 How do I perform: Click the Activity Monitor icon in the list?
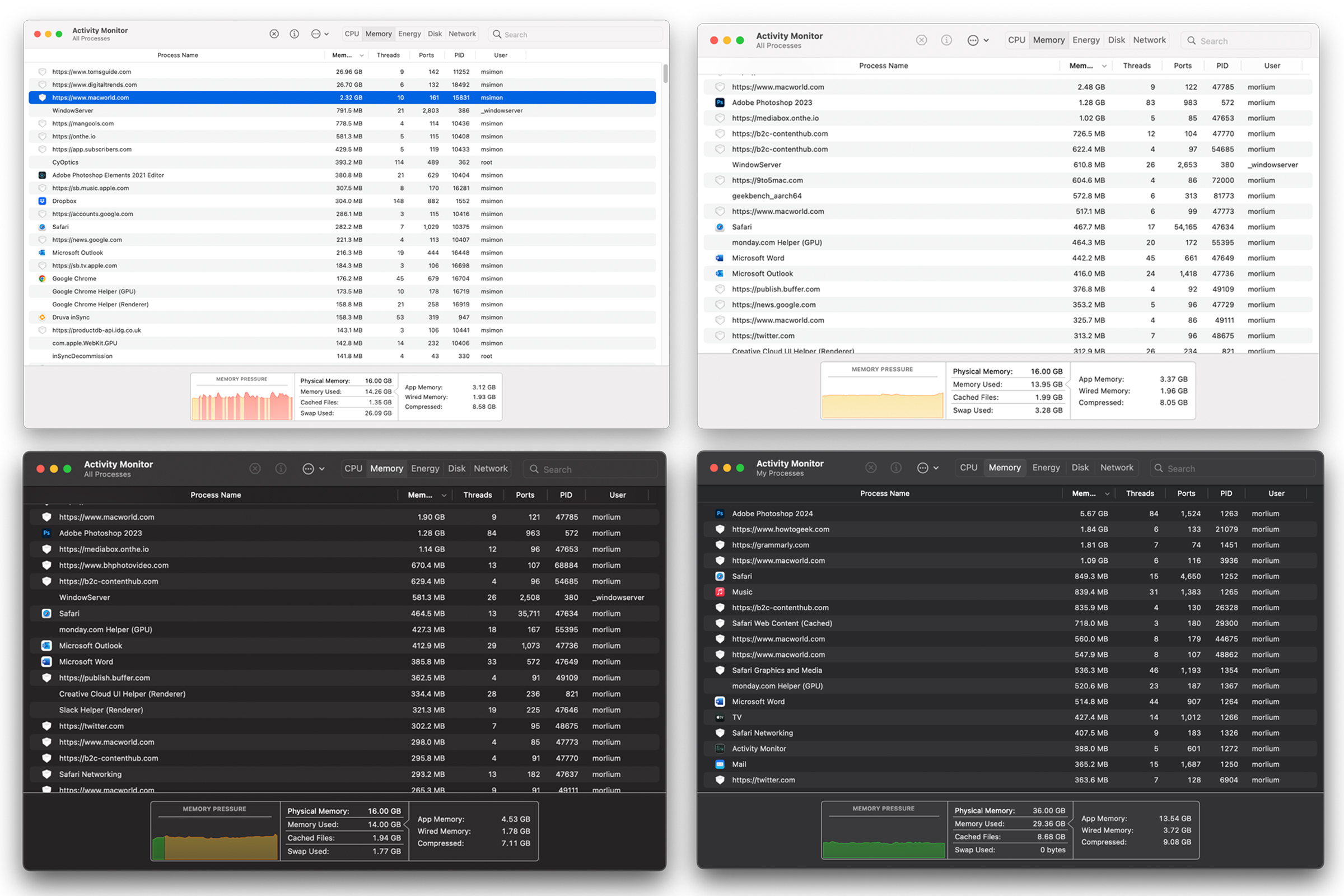[x=720, y=748]
